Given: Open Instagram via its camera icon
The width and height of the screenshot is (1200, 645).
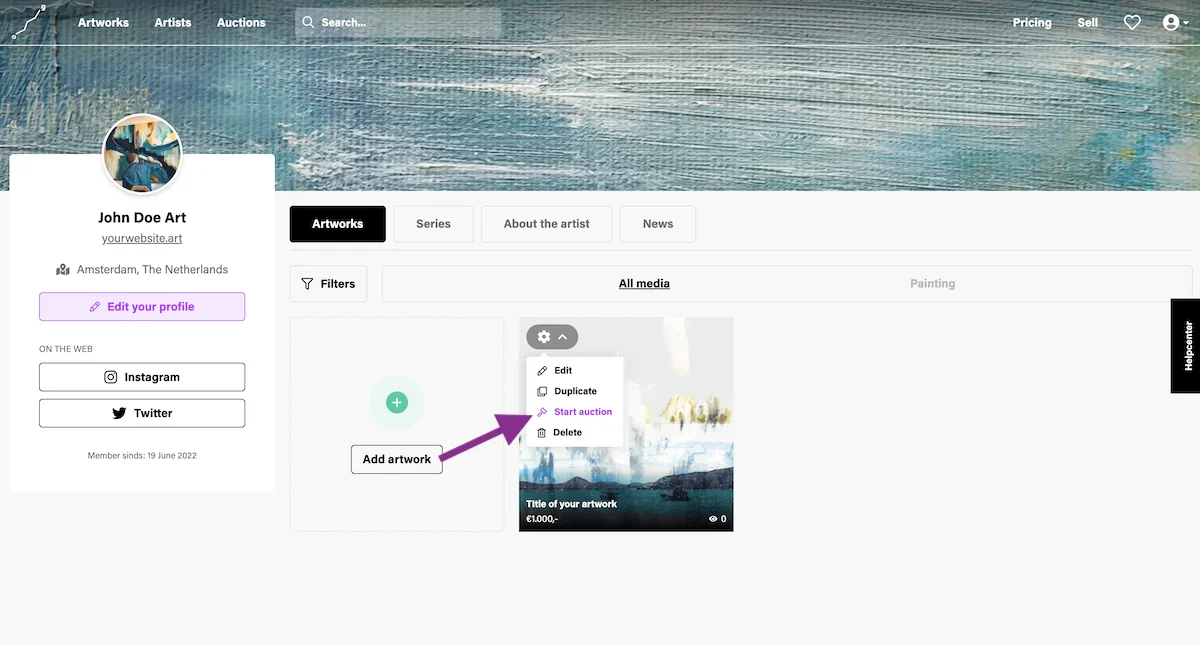Looking at the screenshot, I should (110, 377).
